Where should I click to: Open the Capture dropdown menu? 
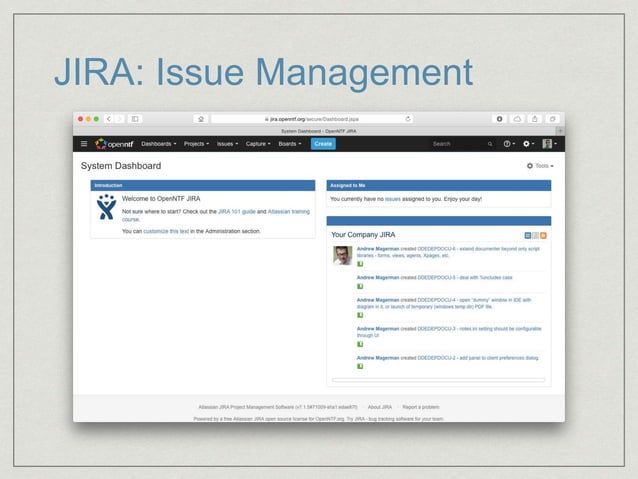tap(258, 144)
